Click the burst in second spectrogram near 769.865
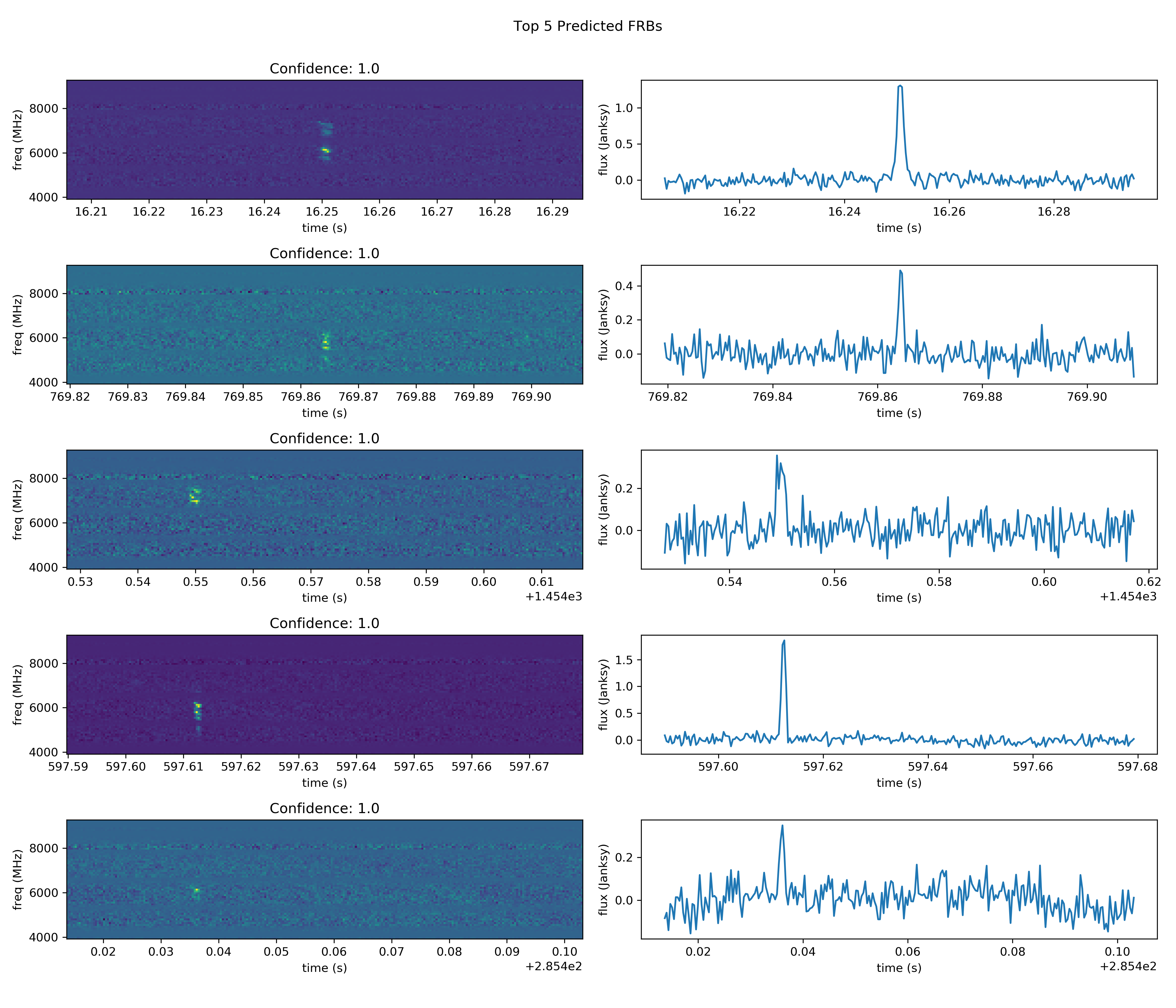Screen dimensions: 1176x1008 (x=326, y=342)
